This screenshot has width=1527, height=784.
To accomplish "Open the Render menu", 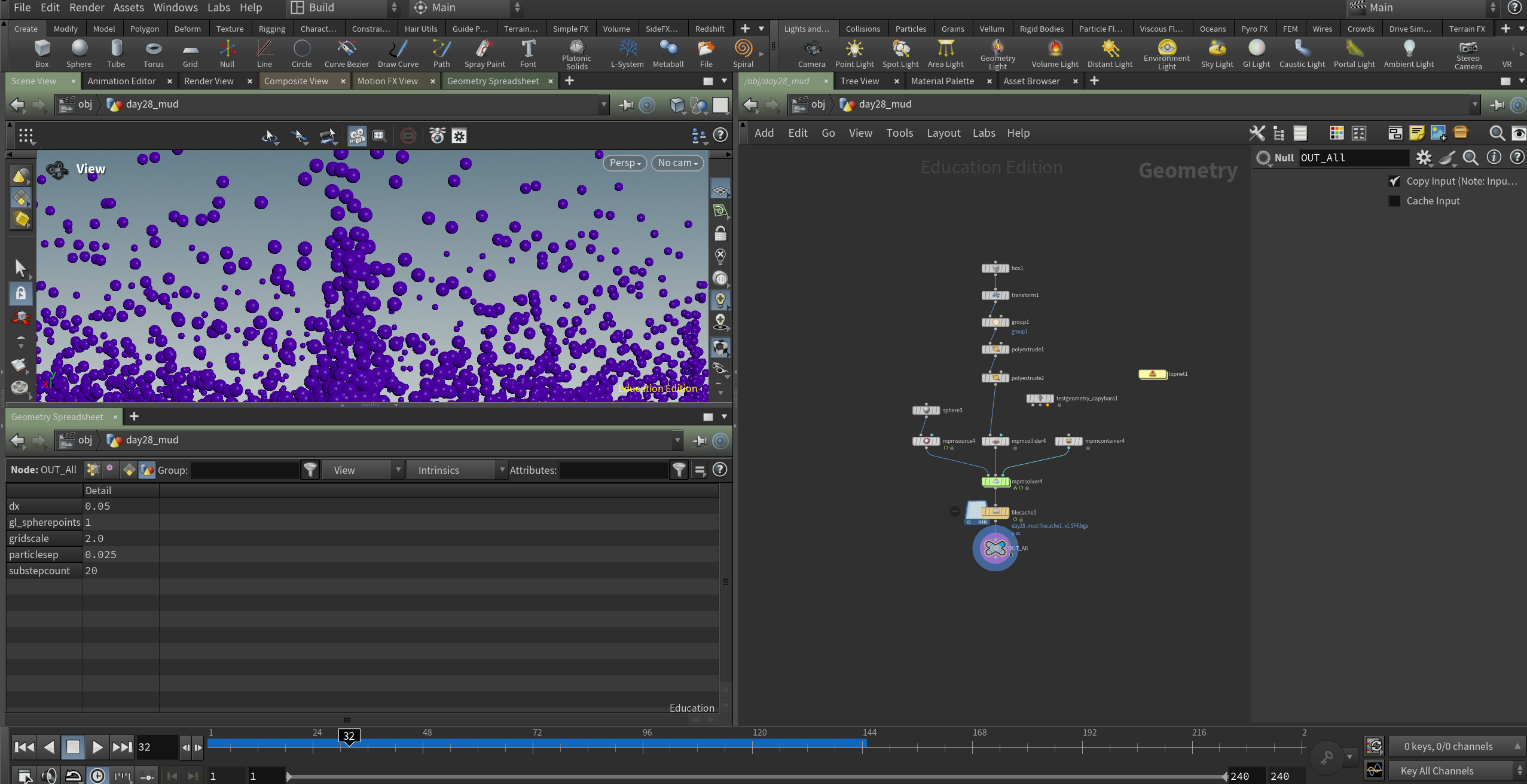I will point(87,8).
